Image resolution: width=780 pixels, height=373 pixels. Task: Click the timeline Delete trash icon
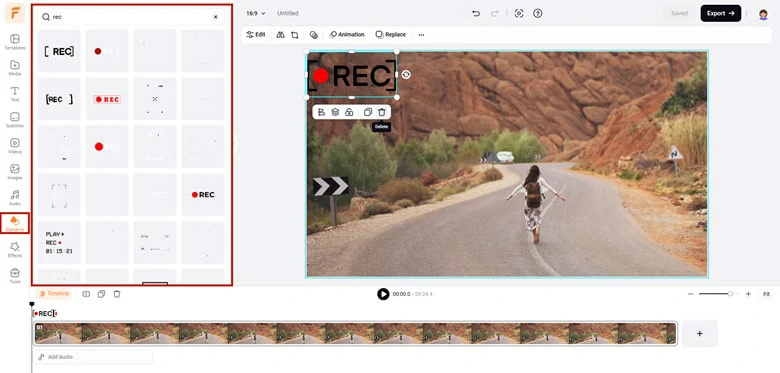(117, 294)
